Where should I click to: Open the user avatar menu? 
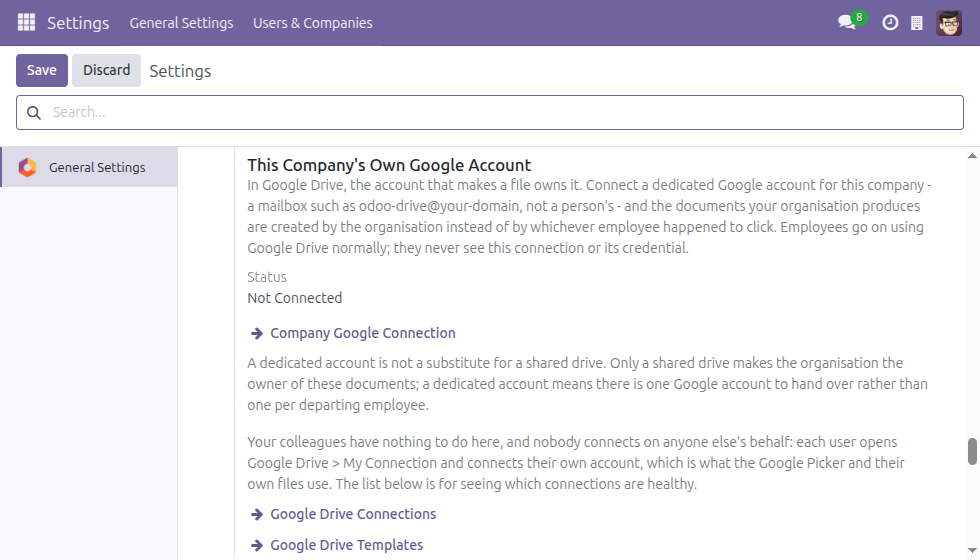coord(949,23)
